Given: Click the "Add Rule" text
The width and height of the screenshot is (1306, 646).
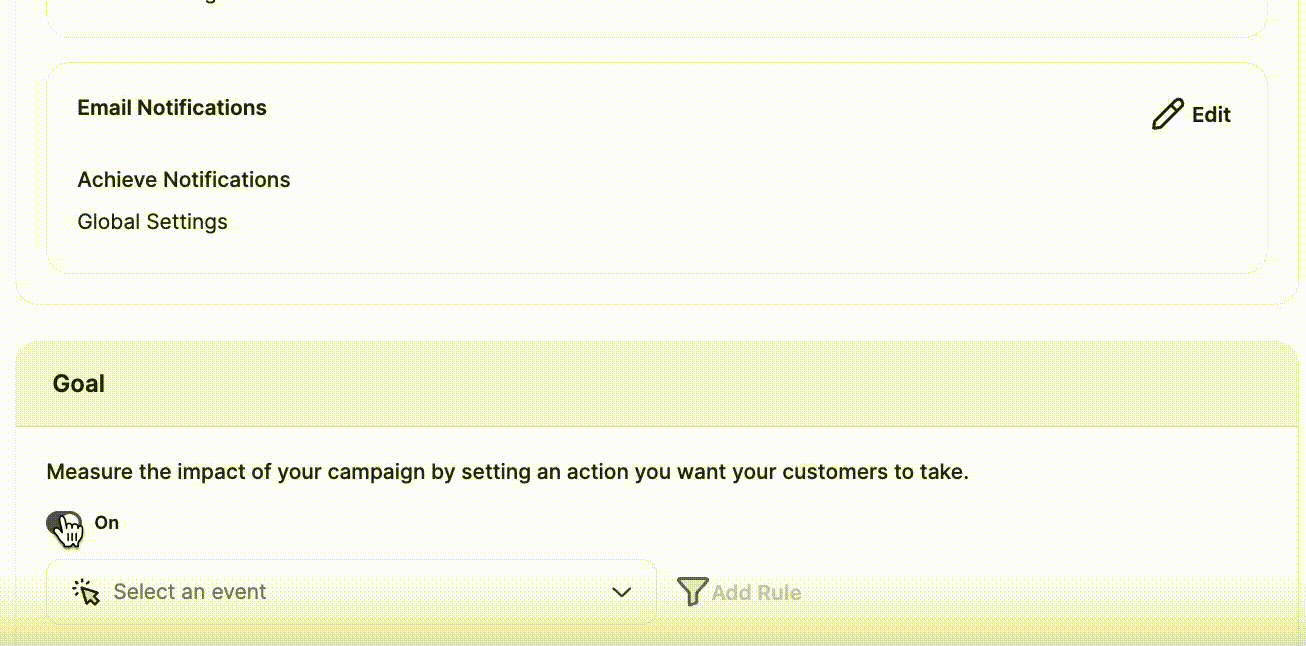Looking at the screenshot, I should 756,593.
